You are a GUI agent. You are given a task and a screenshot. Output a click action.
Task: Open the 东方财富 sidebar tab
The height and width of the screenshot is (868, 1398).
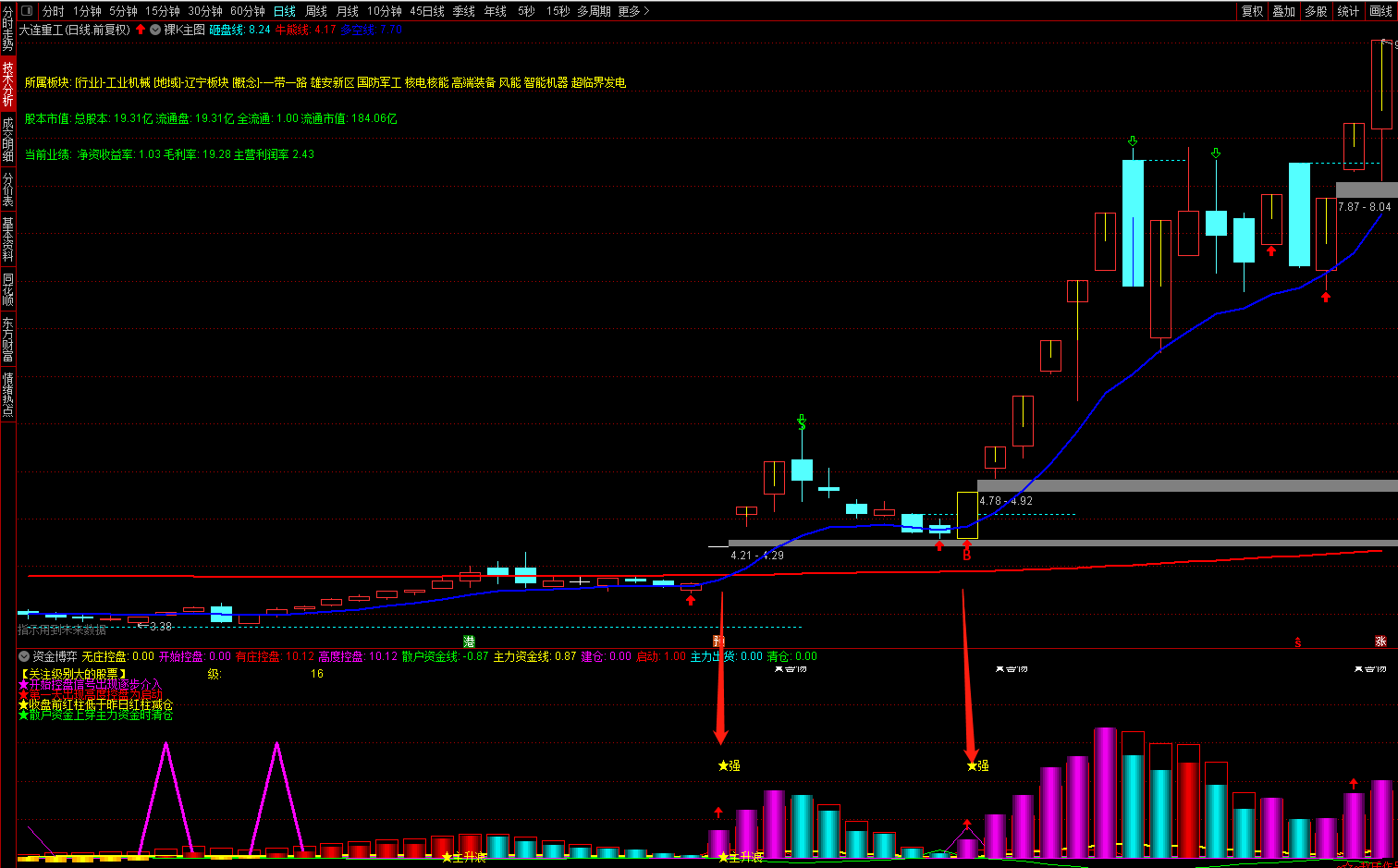7,338
